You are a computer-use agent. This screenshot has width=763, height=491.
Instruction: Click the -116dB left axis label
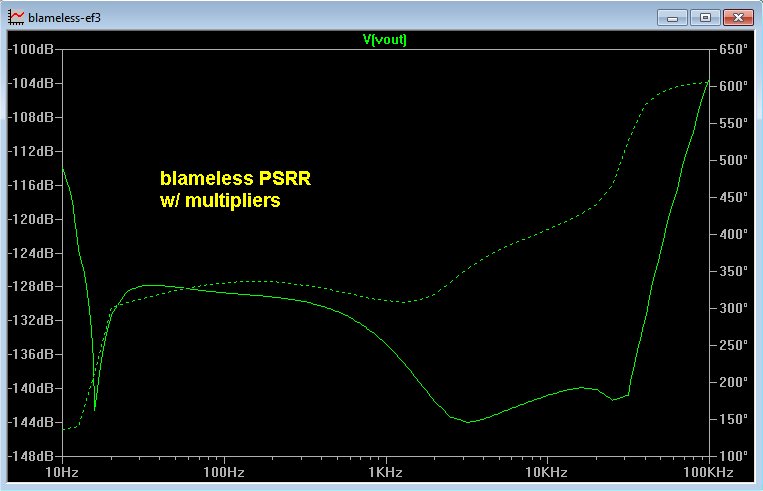[x=31, y=185]
